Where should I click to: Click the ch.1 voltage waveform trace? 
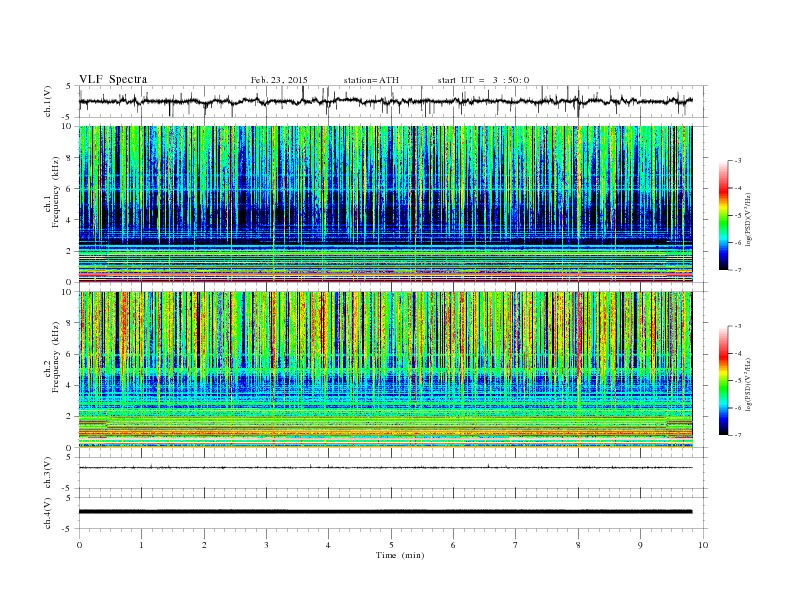coord(385,101)
